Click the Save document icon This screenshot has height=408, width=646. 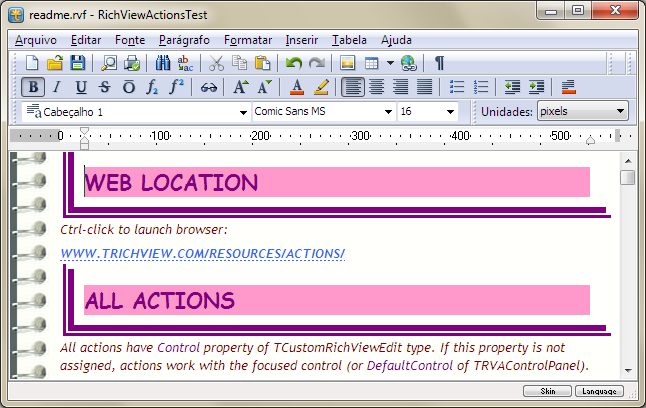point(77,63)
